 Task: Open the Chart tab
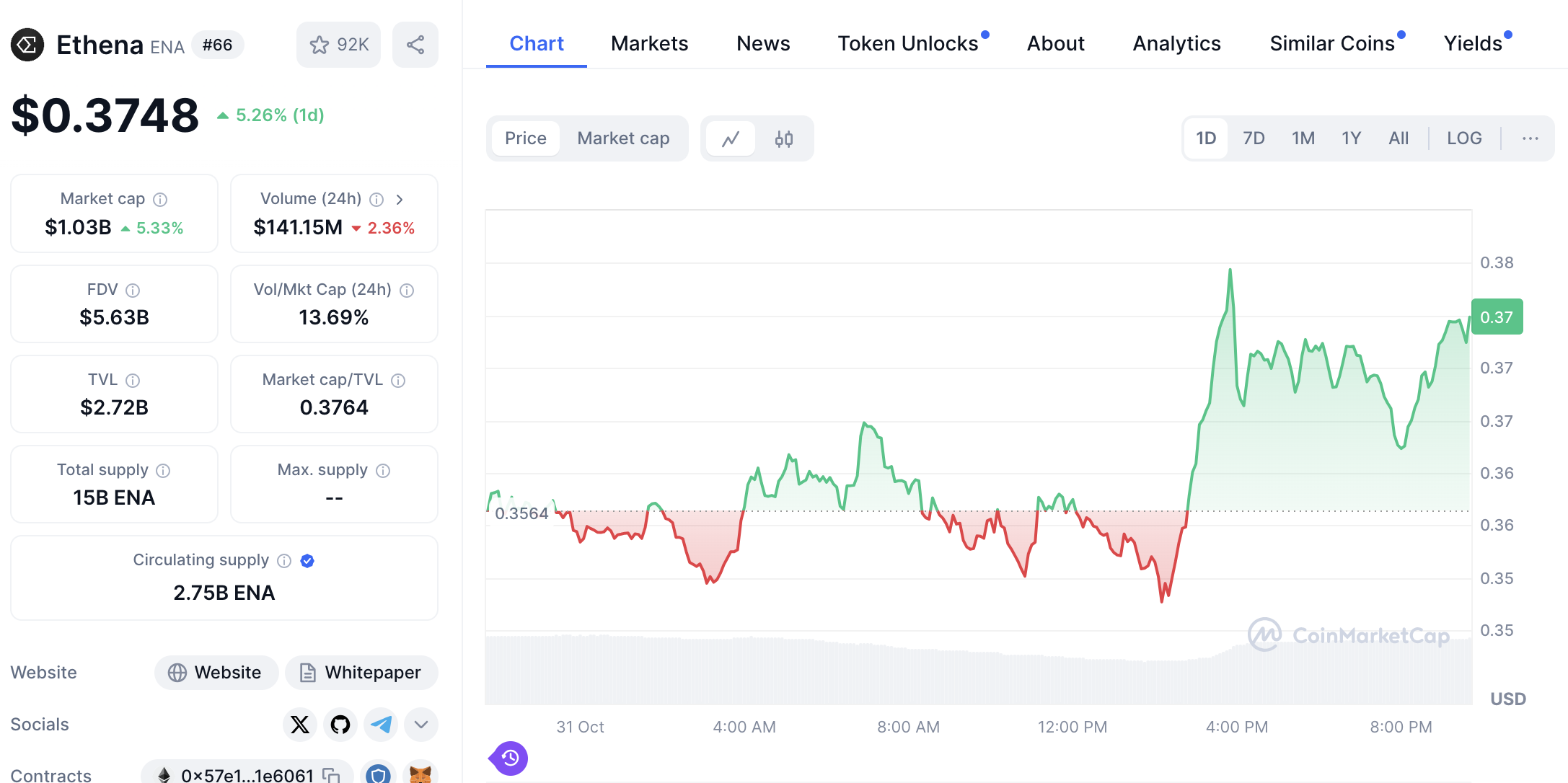(x=537, y=43)
